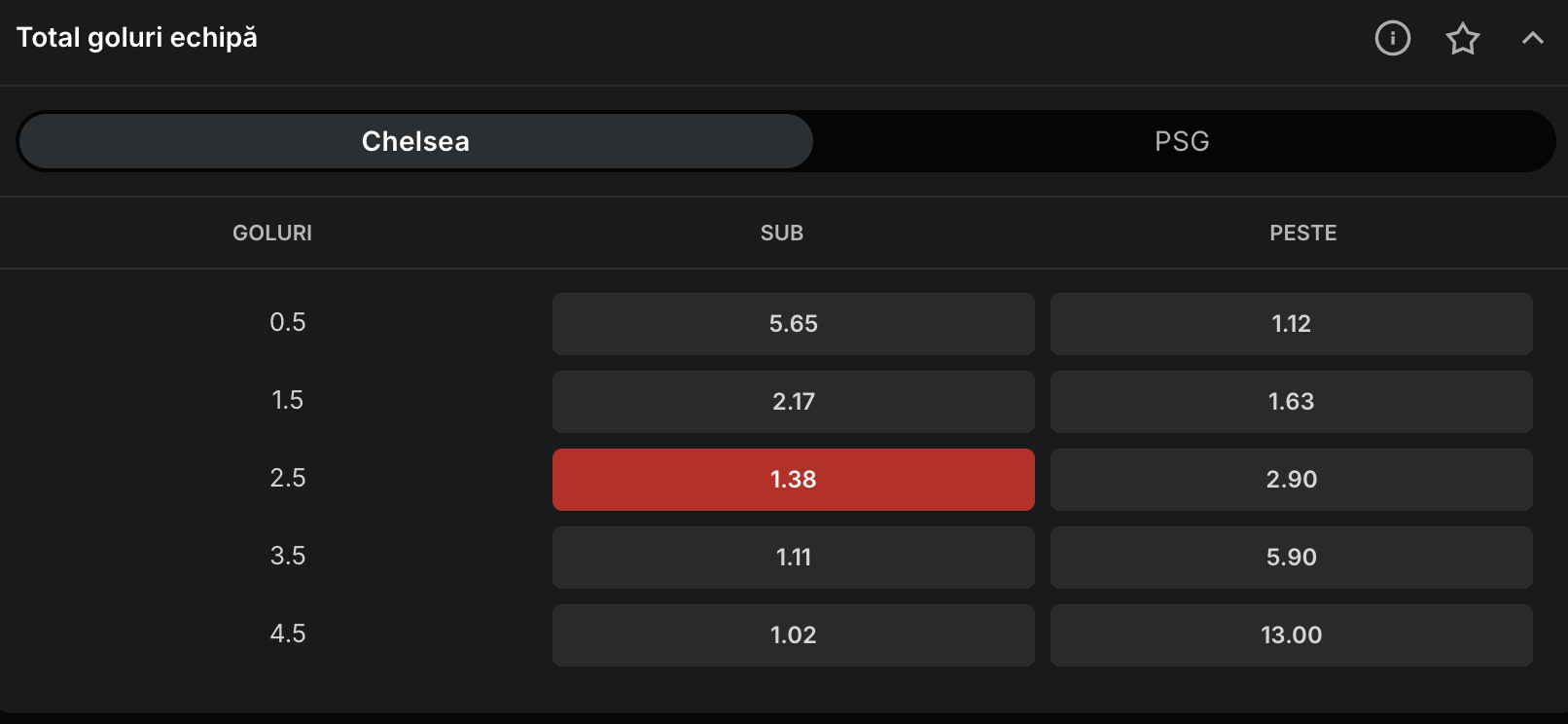Click the PESTE column header
The height and width of the screenshot is (724, 1568).
point(1302,233)
